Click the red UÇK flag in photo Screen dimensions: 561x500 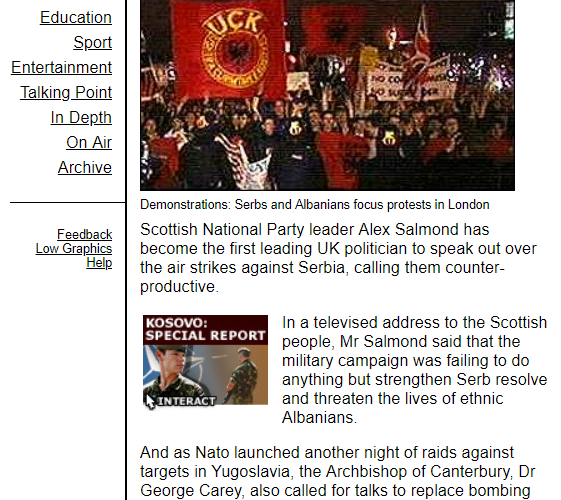(x=228, y=48)
